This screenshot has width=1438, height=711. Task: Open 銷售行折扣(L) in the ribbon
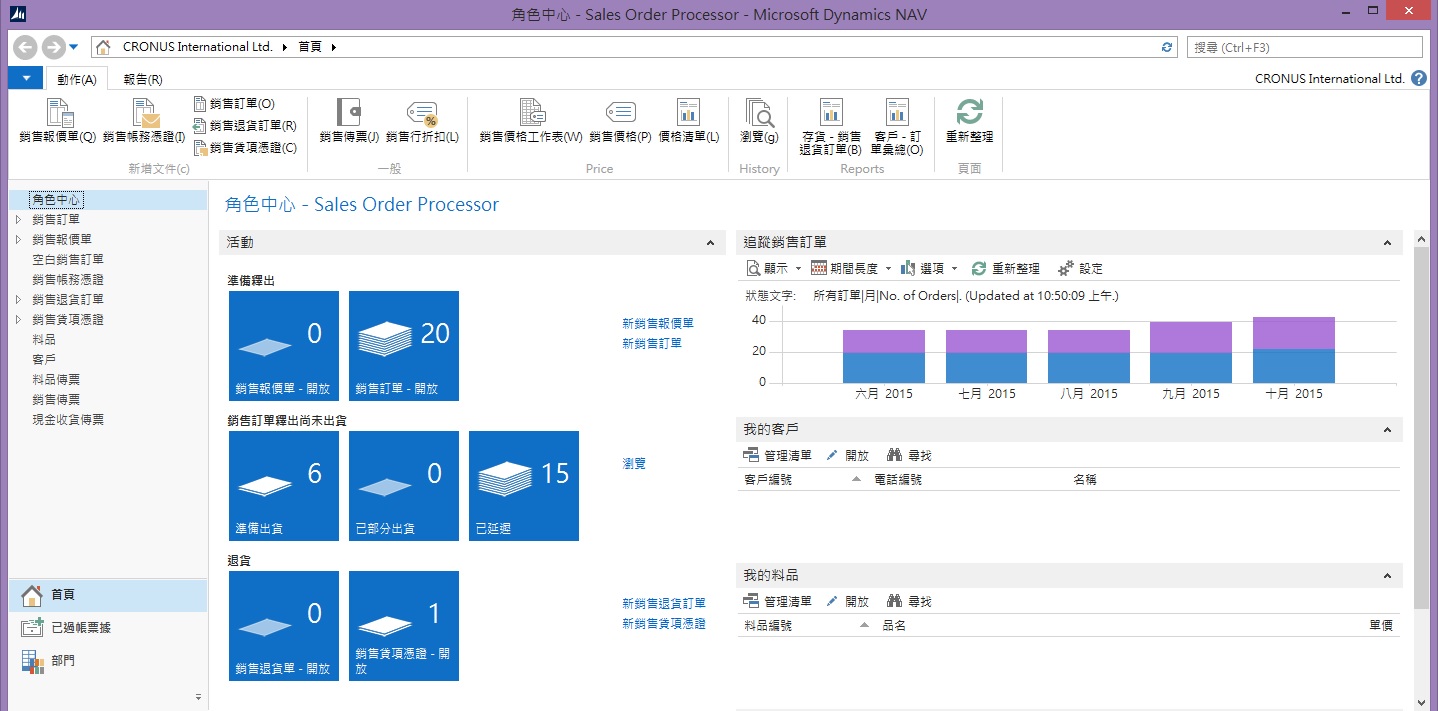(x=422, y=114)
